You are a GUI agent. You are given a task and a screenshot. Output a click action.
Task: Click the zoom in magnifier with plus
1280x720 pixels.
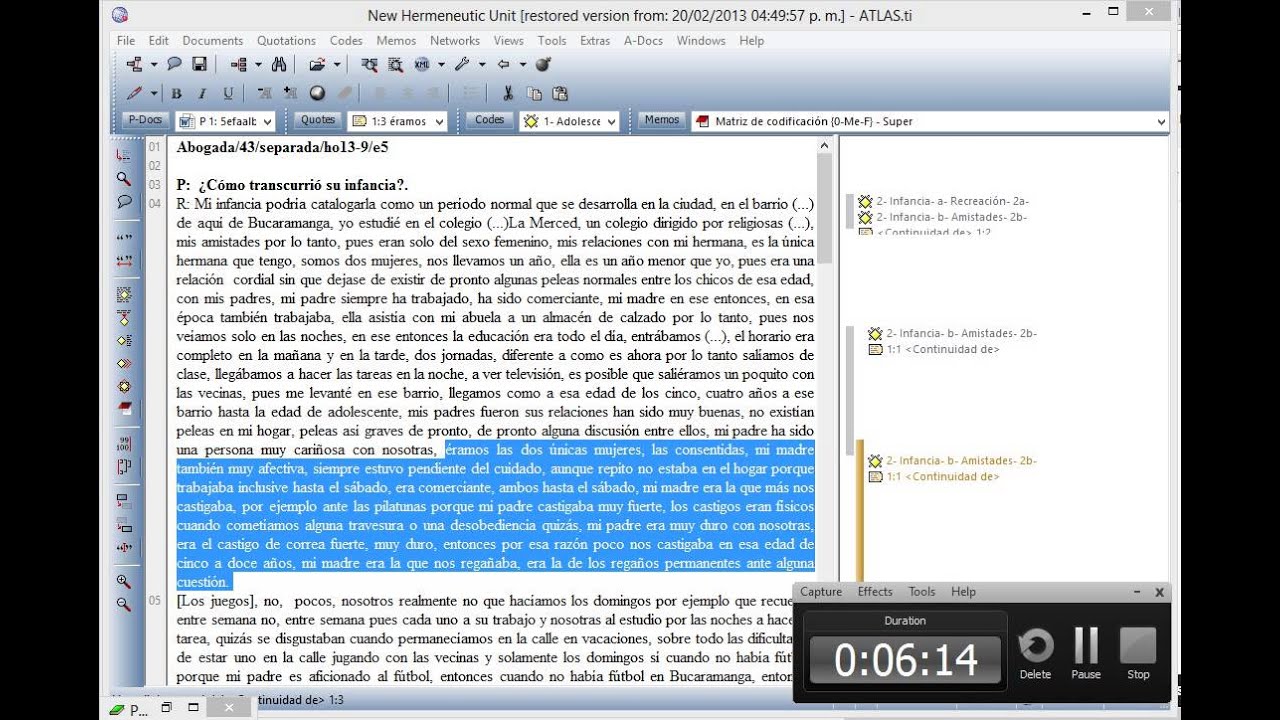coord(124,581)
